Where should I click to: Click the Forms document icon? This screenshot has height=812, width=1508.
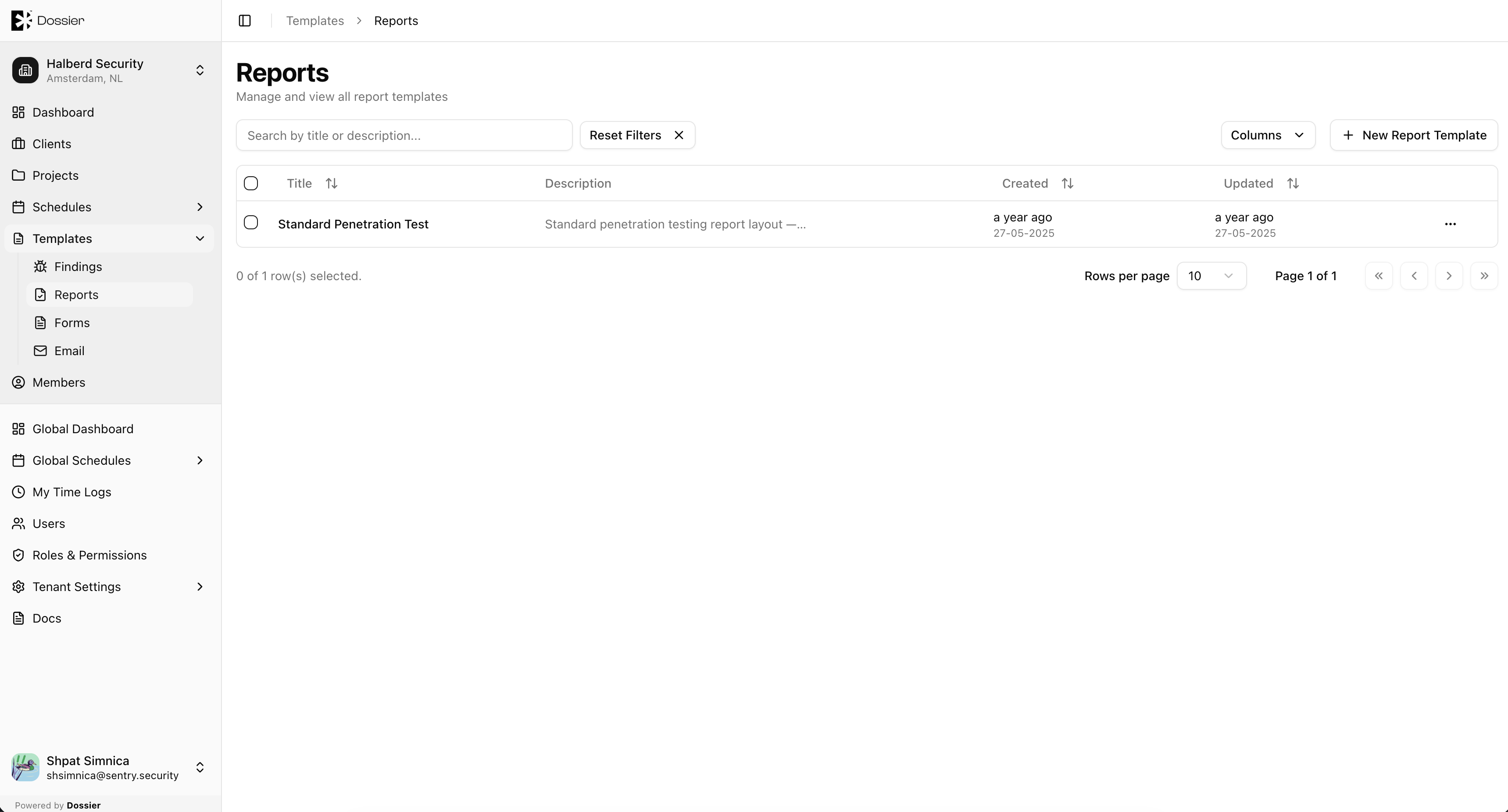40,323
